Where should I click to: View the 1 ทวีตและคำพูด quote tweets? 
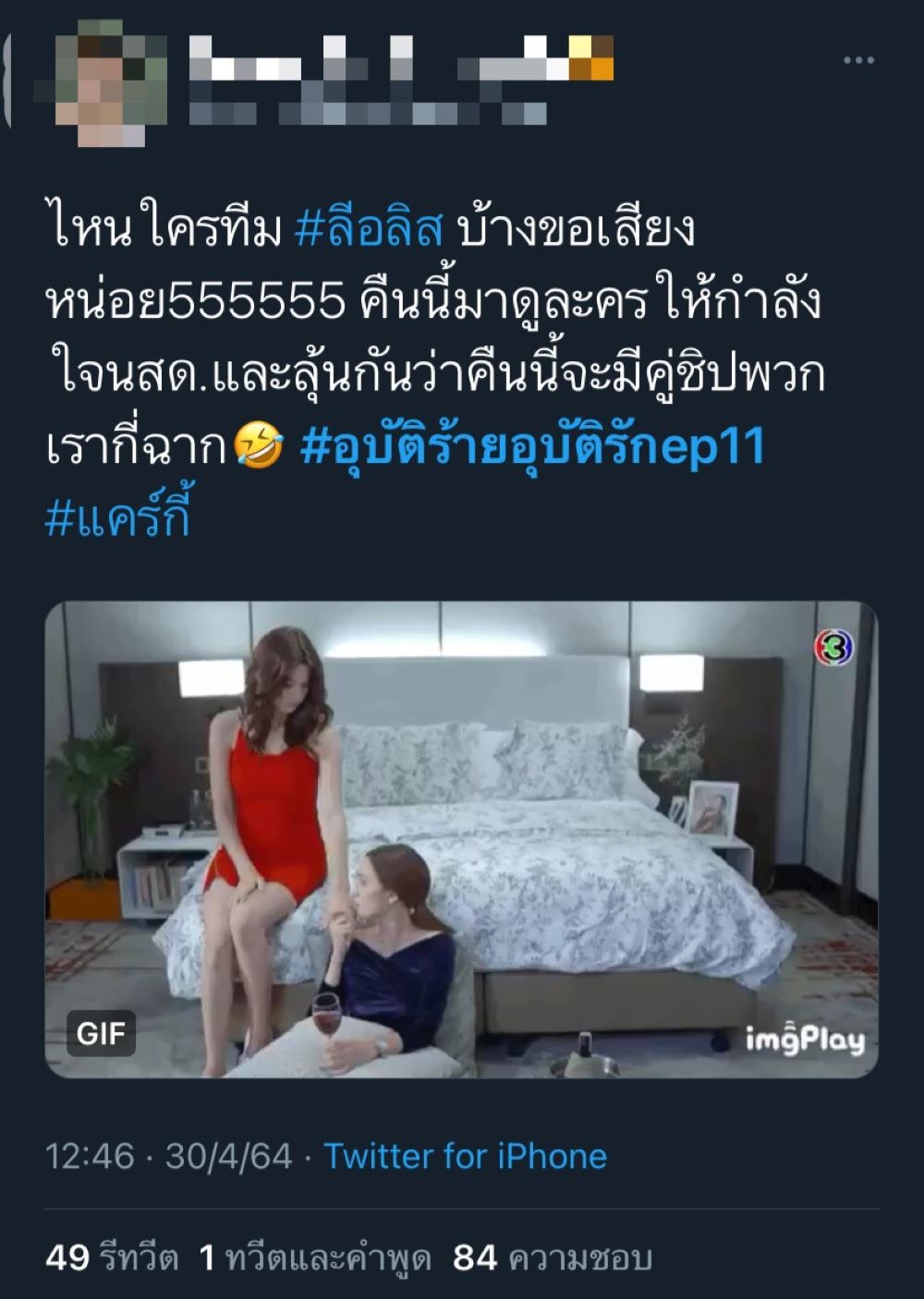coord(315,1257)
